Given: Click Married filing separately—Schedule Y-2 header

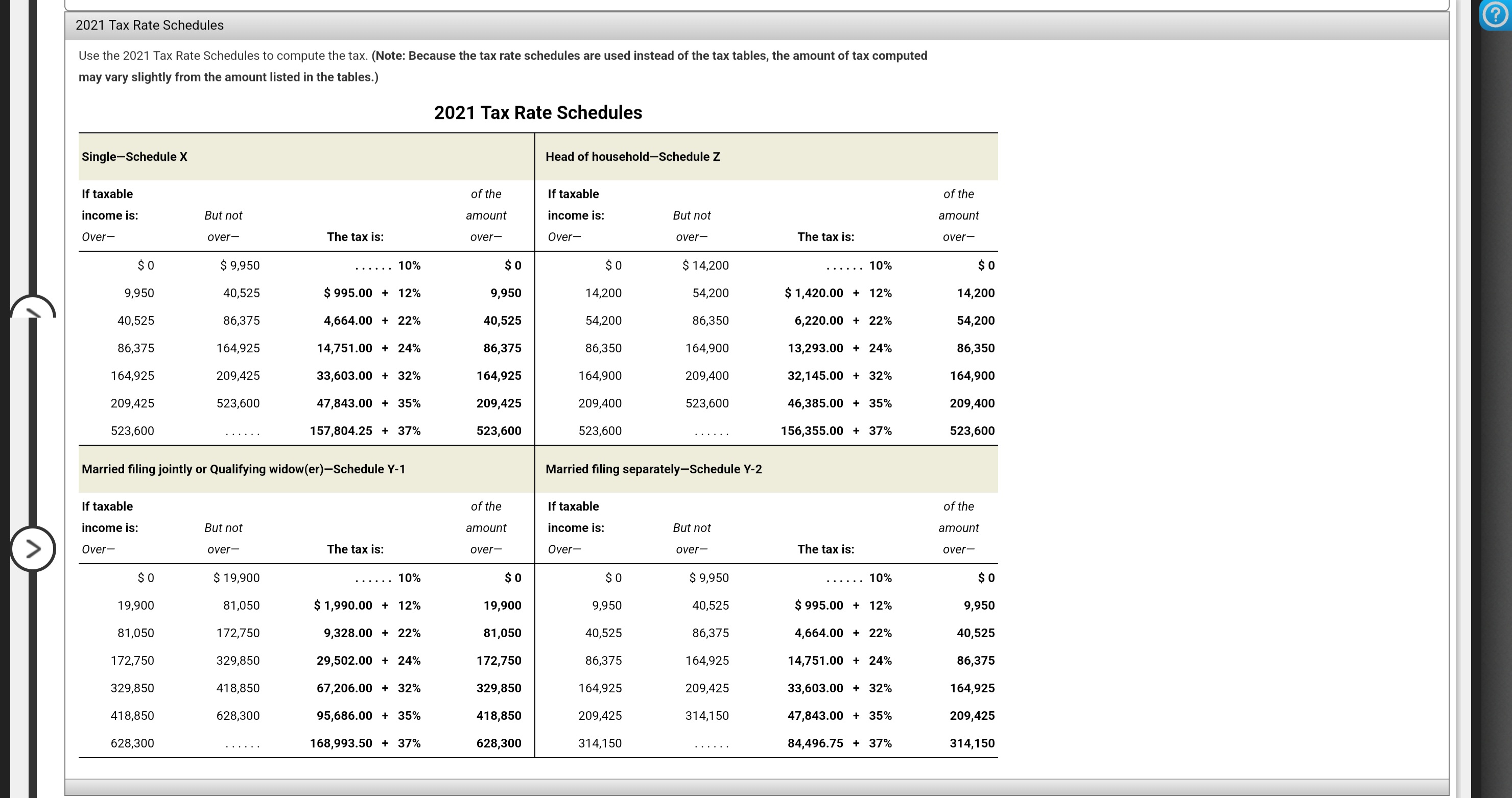Looking at the screenshot, I should coord(653,469).
